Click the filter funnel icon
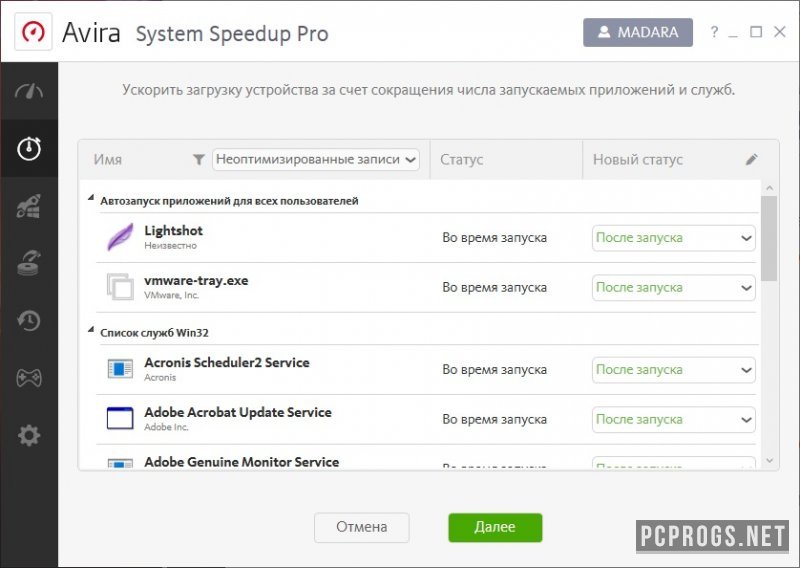800x568 pixels. click(x=199, y=160)
